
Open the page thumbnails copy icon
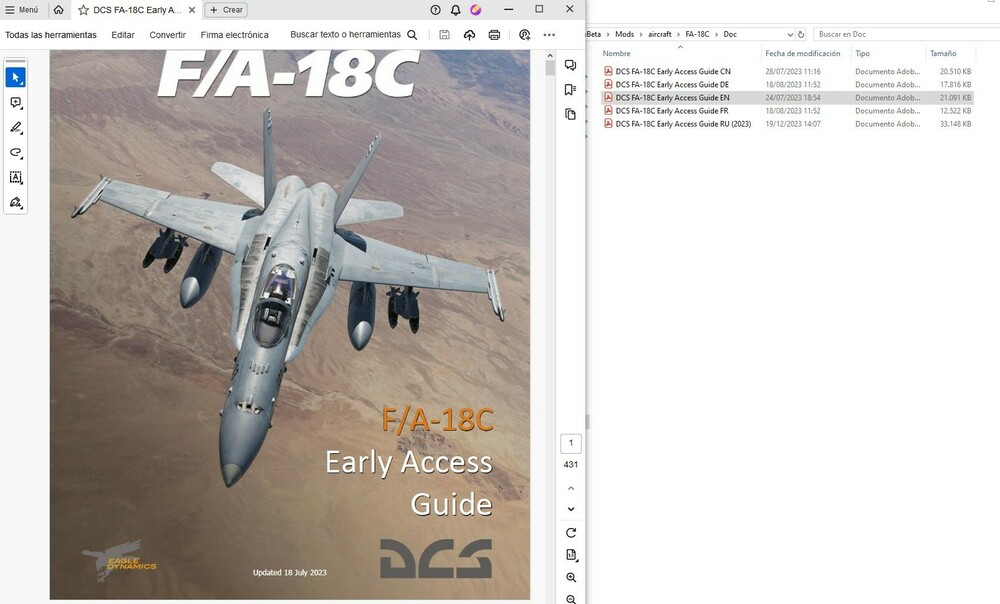[570, 114]
